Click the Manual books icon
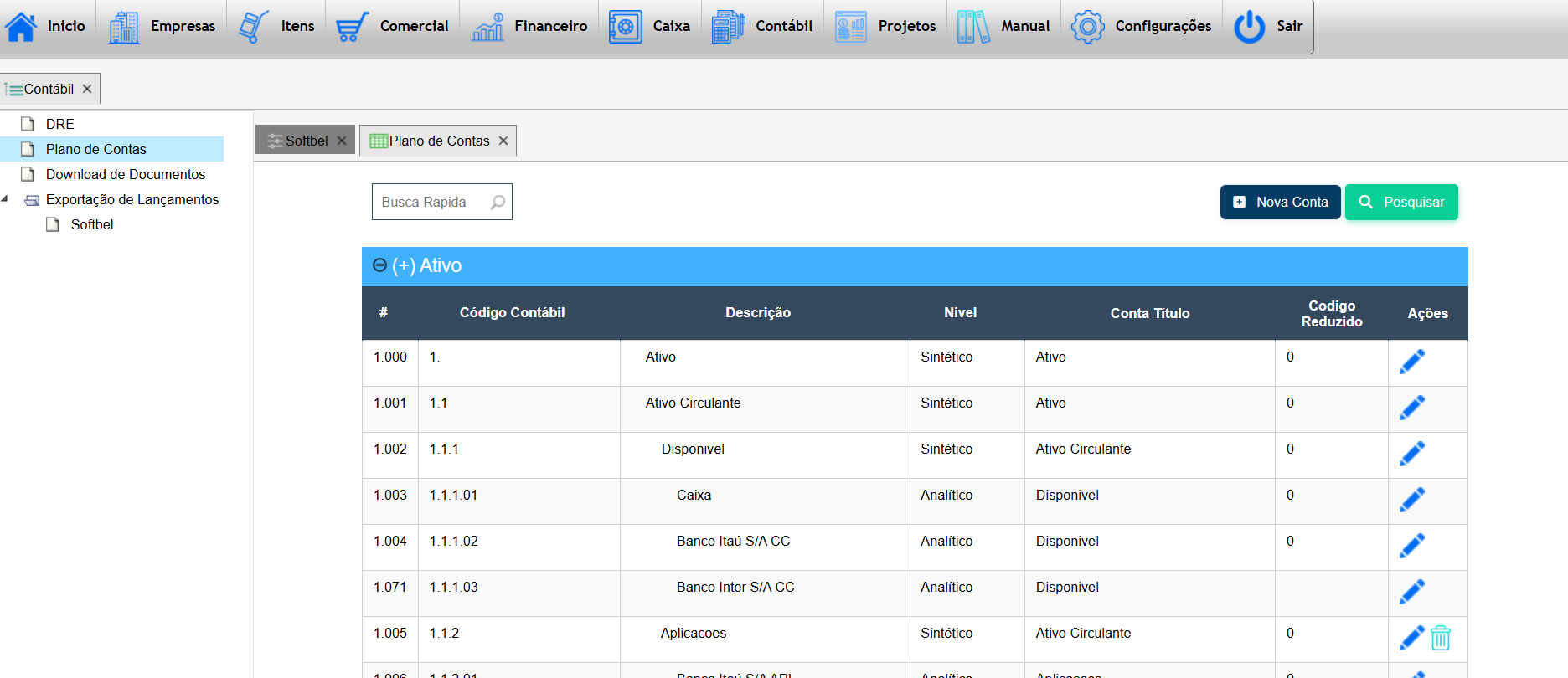The width and height of the screenshot is (1568, 678). click(x=973, y=27)
